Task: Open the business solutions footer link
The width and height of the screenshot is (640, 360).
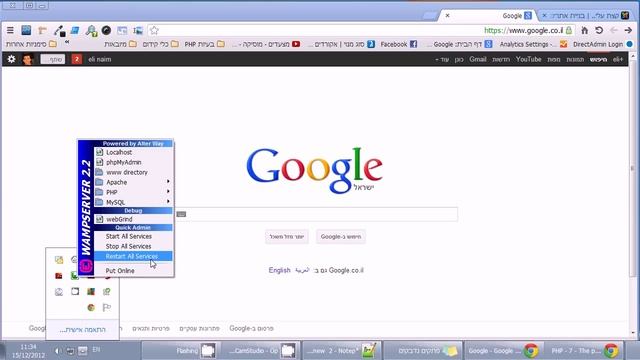Action: point(200,328)
